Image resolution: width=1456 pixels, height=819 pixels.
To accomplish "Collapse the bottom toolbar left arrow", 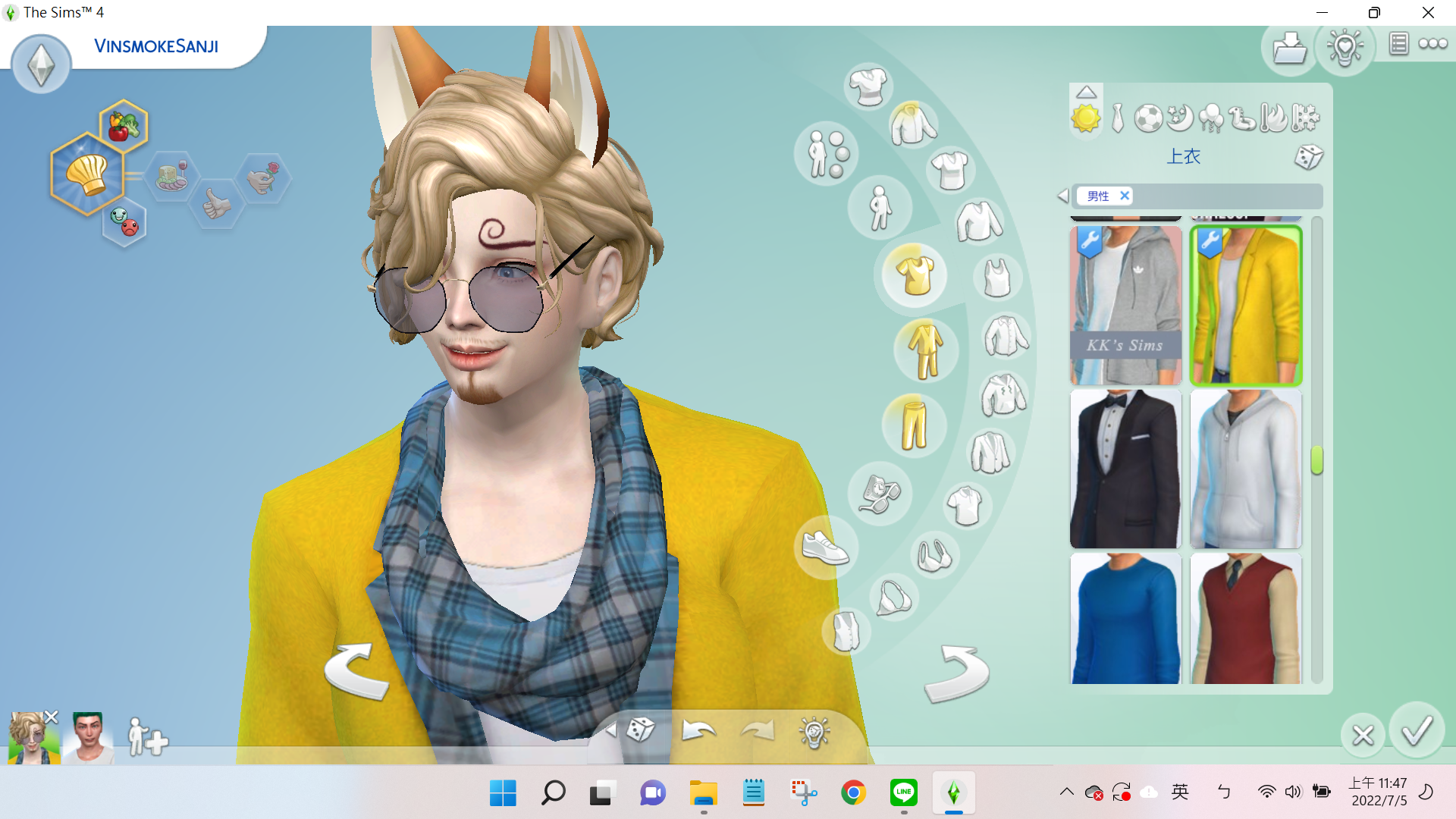I will (610, 730).
